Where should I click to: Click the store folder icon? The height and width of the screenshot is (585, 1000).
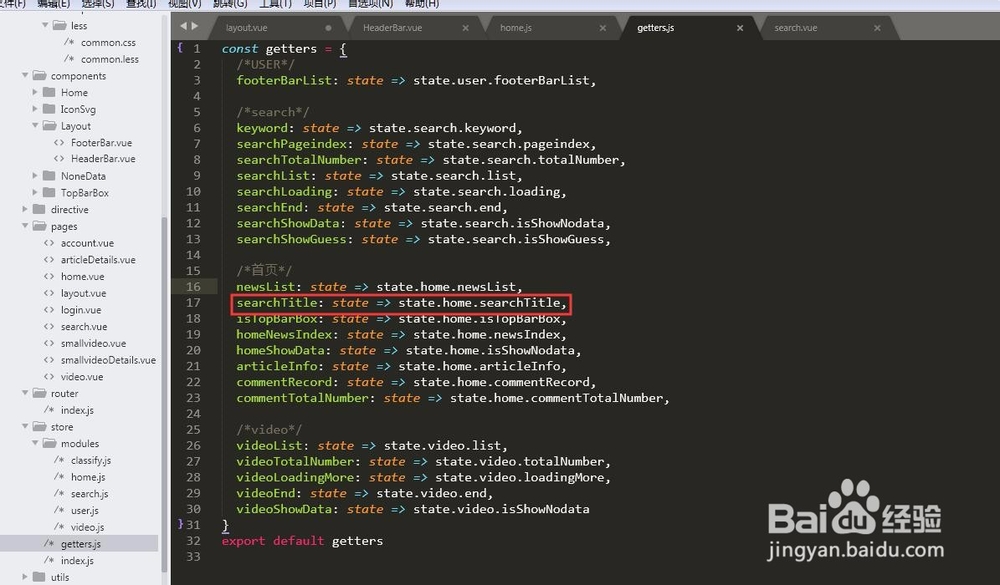pos(40,426)
